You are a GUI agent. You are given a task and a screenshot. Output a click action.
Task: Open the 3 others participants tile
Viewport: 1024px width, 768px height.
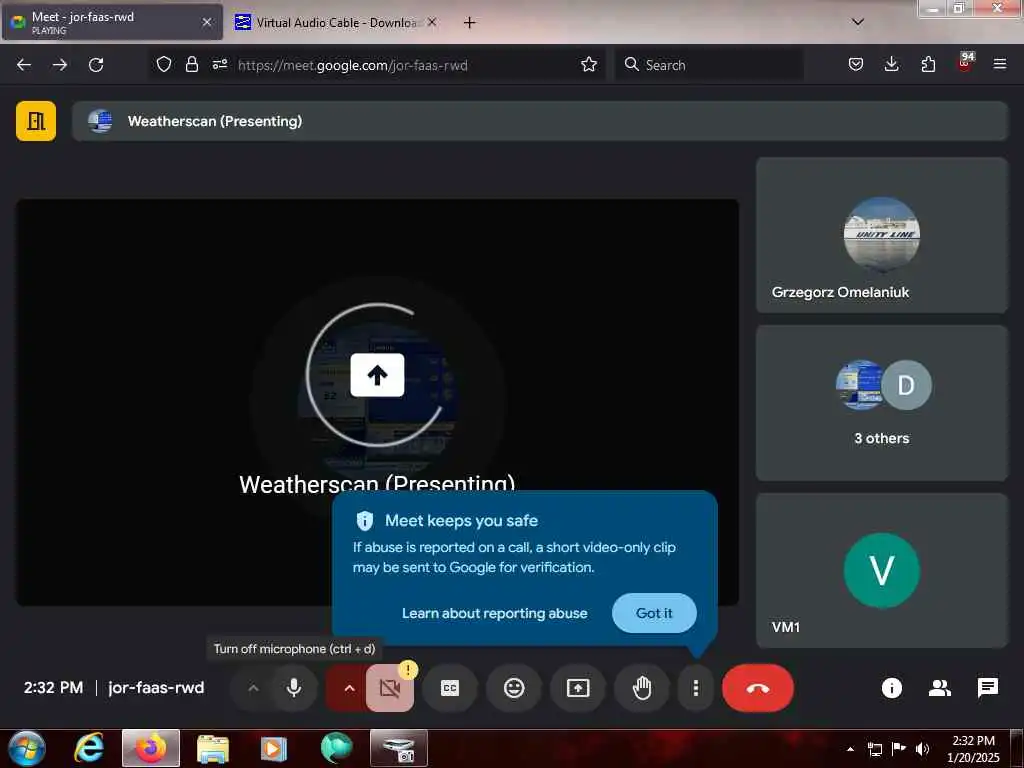coord(882,403)
